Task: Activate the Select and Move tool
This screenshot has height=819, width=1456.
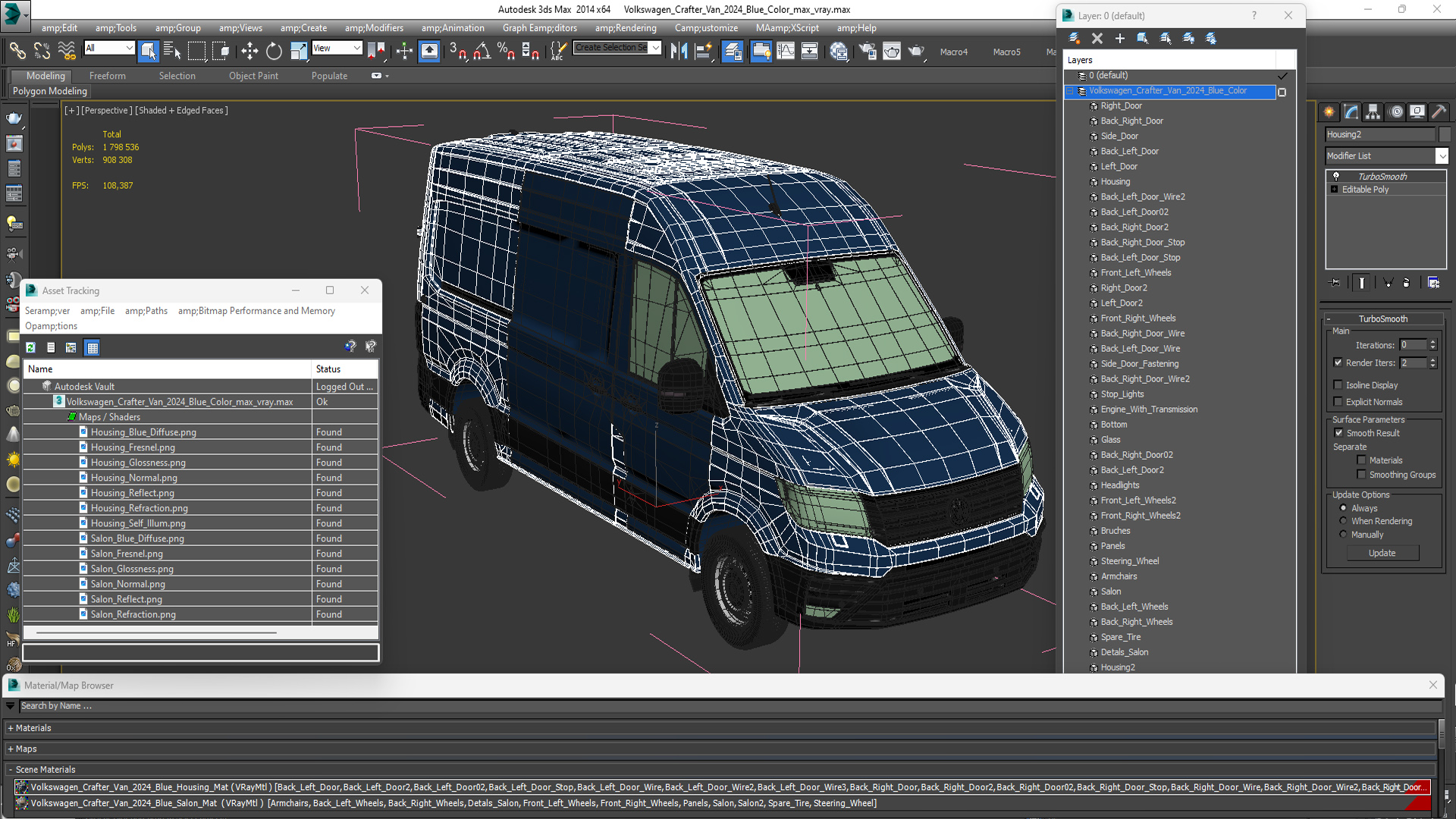Action: coord(249,51)
